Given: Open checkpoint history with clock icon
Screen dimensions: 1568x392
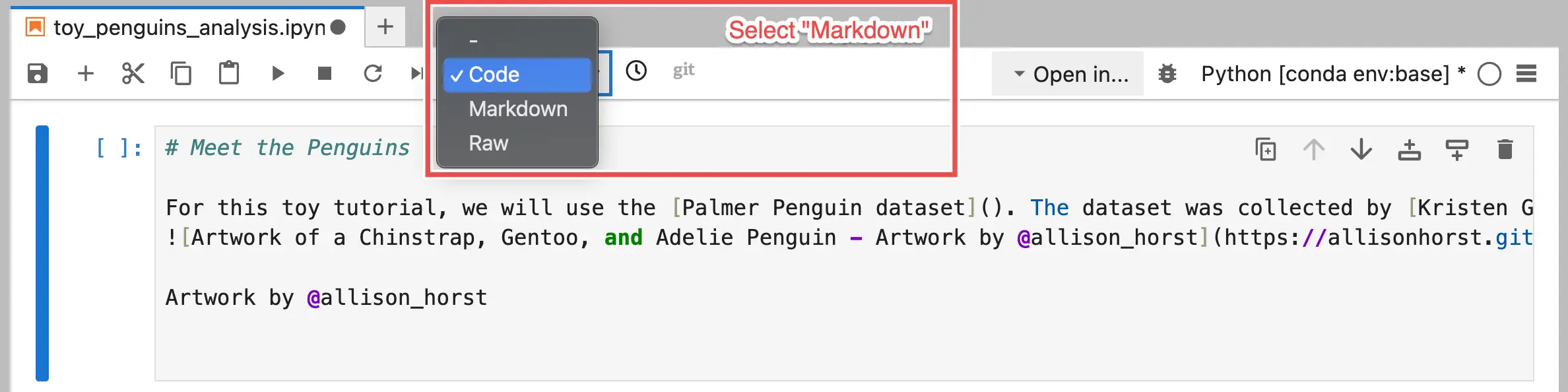Looking at the screenshot, I should (636, 69).
